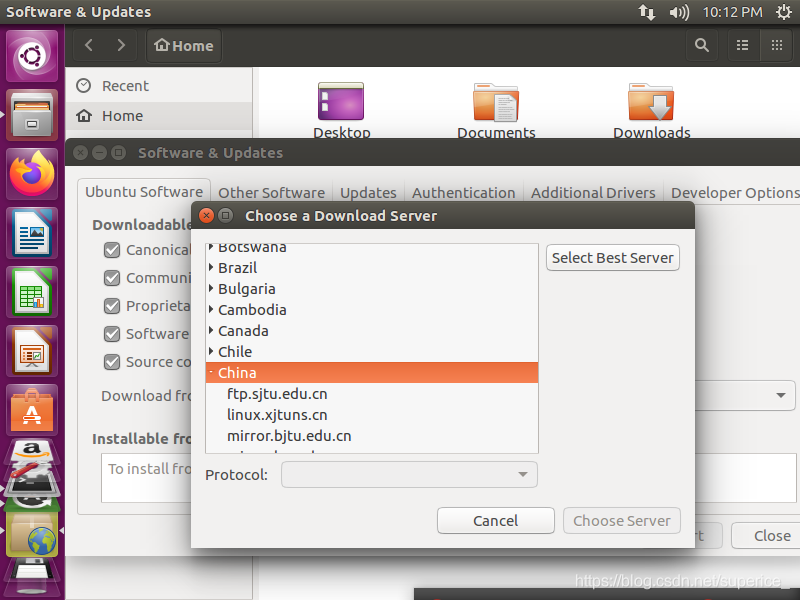Screen dimensions: 800x600
Task: Switch Files to list view
Action: pos(743,45)
